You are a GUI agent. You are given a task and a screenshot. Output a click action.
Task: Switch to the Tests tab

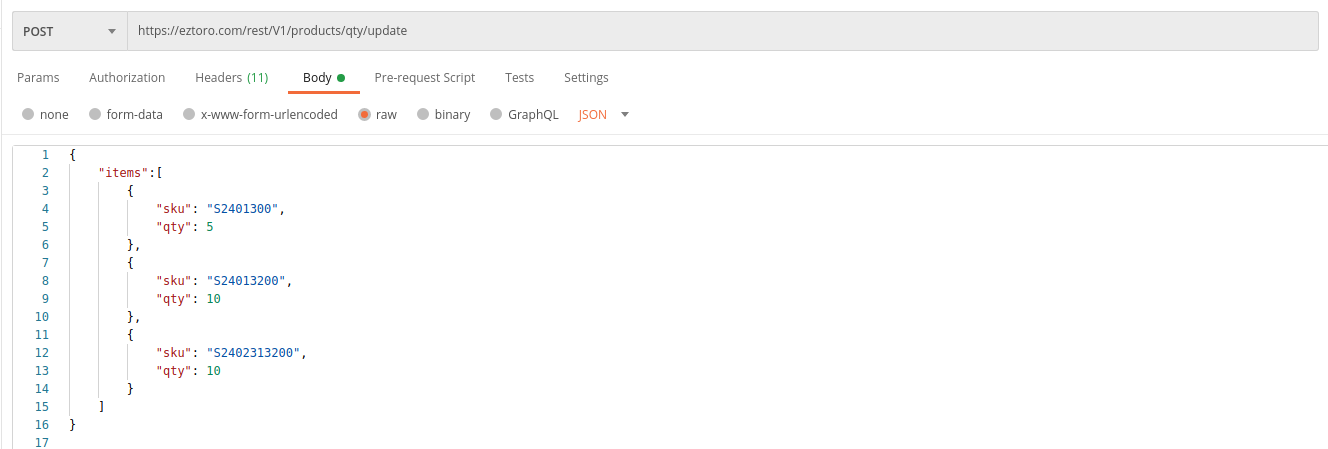tap(519, 77)
